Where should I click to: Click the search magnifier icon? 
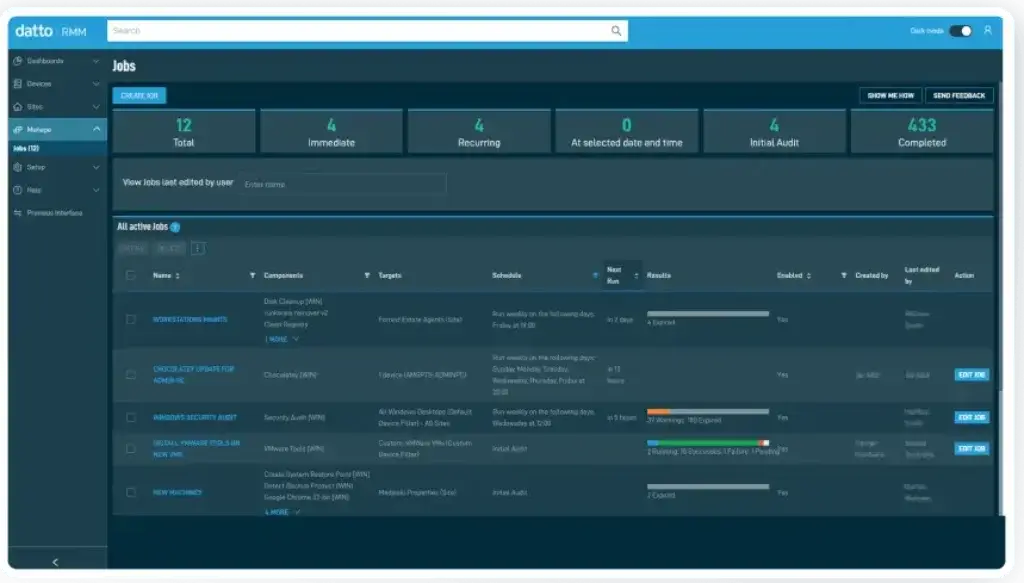click(x=616, y=31)
